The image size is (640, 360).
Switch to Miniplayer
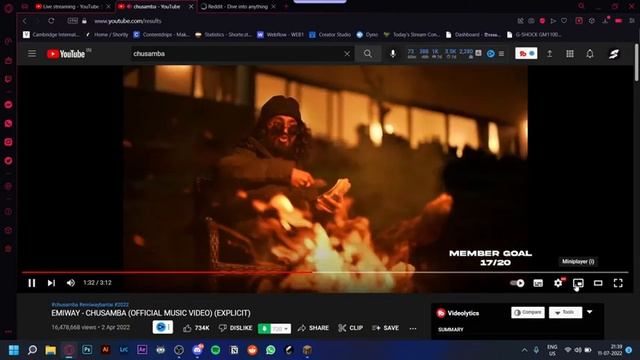point(578,283)
